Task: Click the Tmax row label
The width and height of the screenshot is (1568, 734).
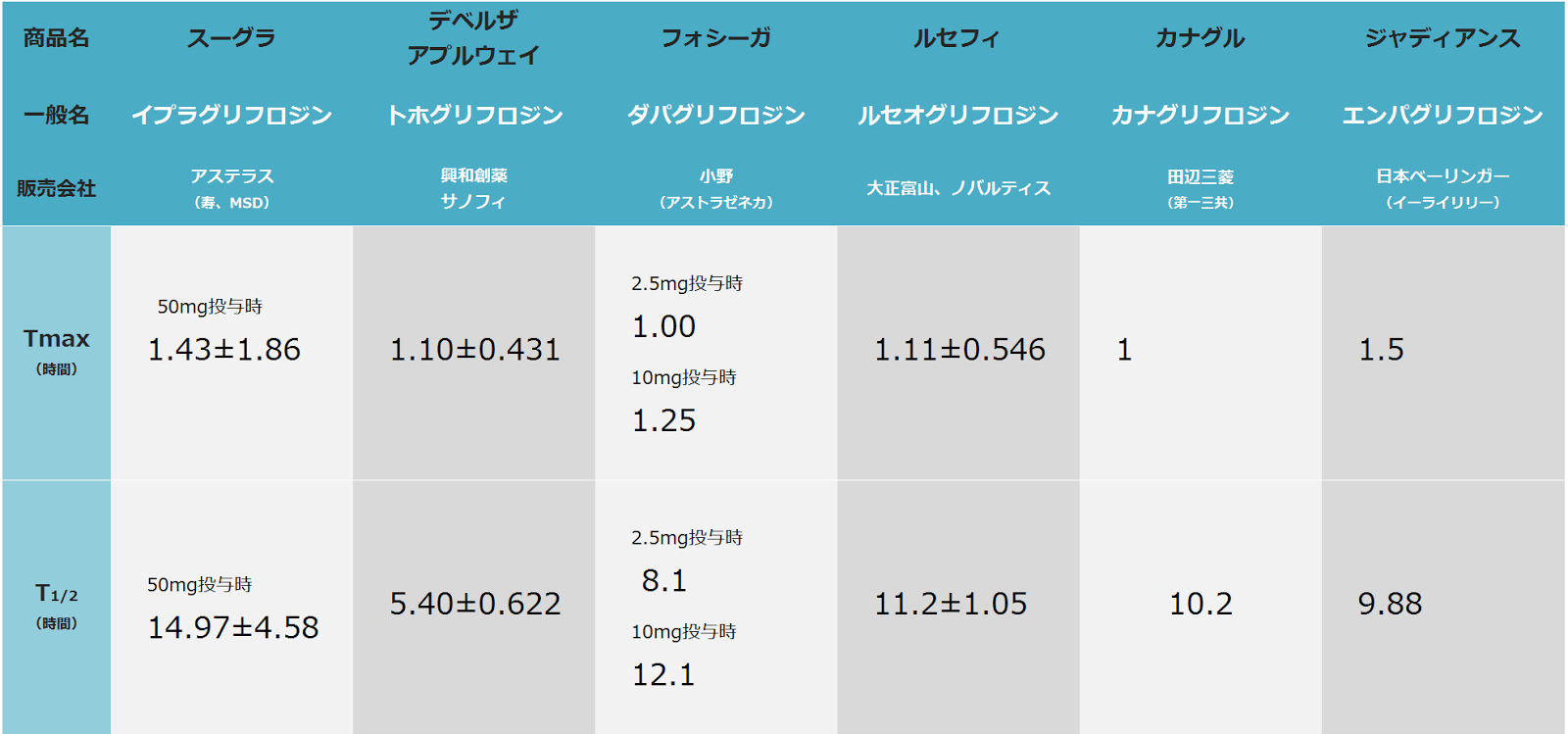Action: (56, 351)
